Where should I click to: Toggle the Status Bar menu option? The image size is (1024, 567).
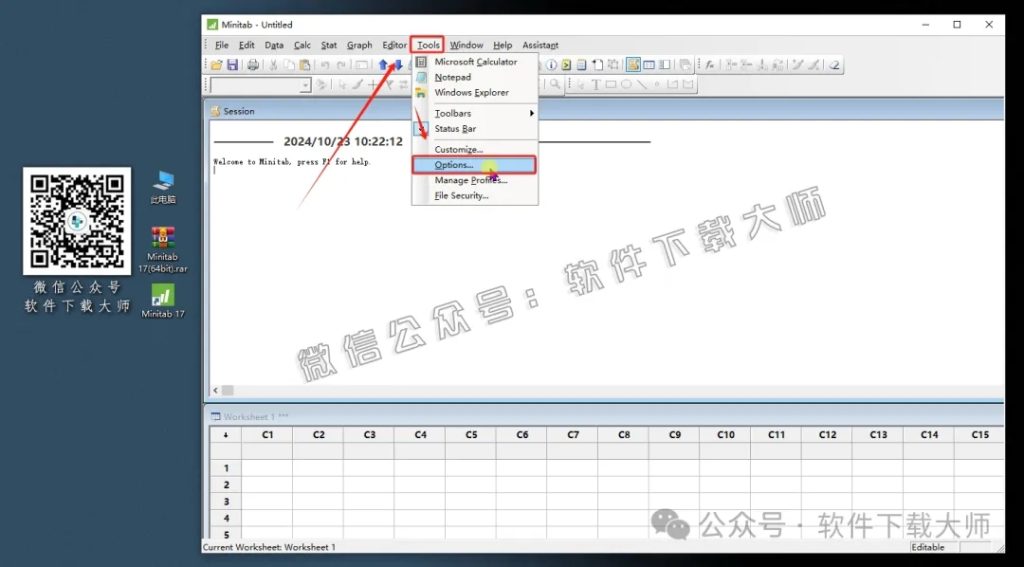pos(475,129)
